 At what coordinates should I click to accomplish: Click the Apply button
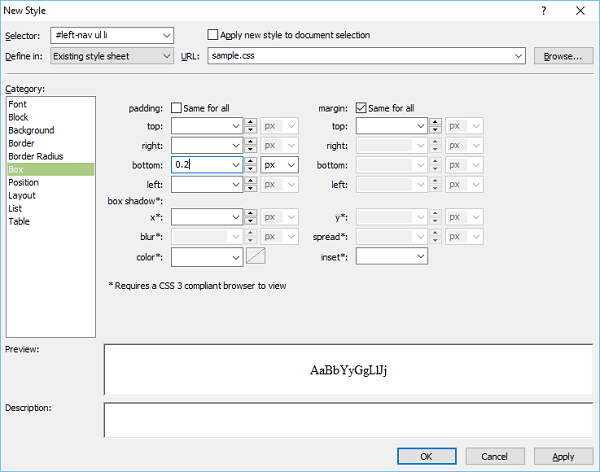pyautogui.click(x=563, y=456)
